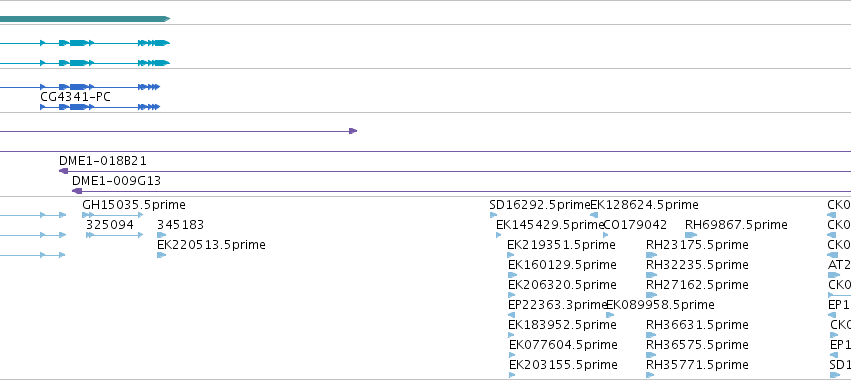Select the EP22363.3prime EST label
851x380 pixels.
[x=557, y=305]
